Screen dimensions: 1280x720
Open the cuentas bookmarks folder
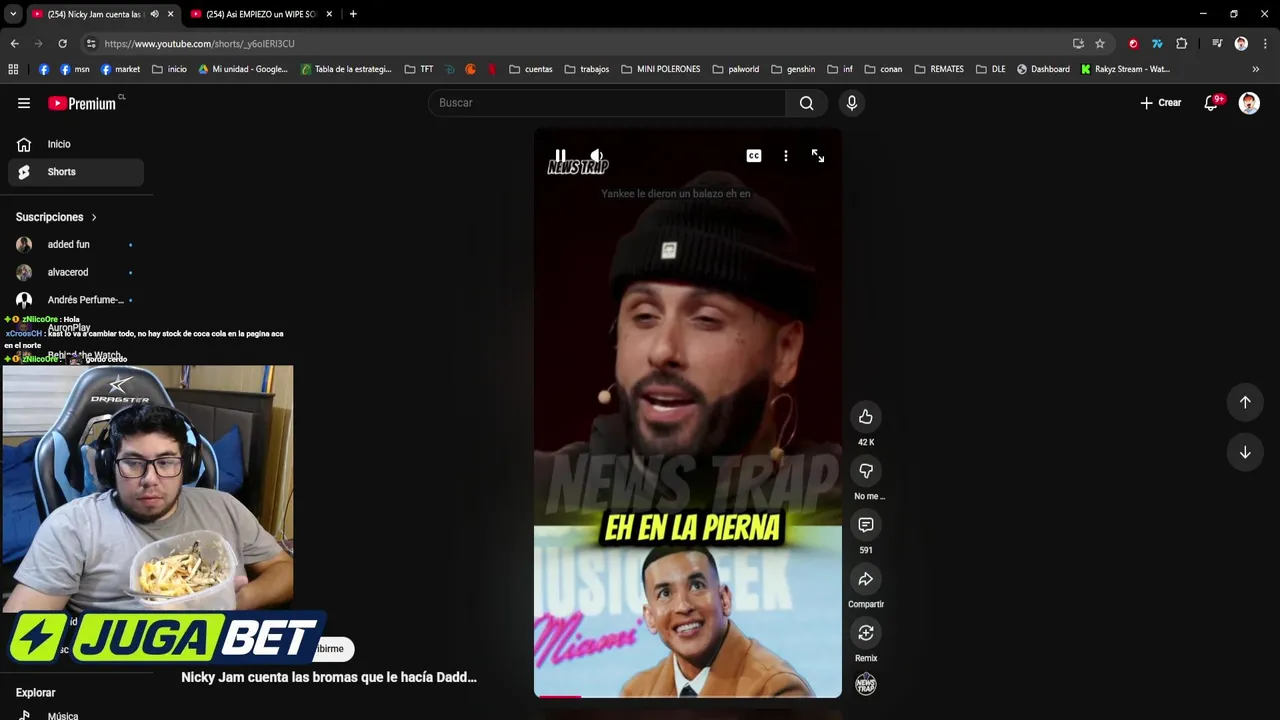click(x=531, y=69)
